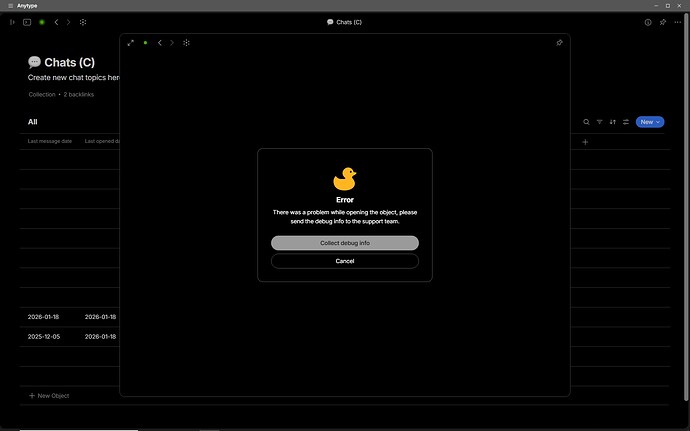The height and width of the screenshot is (431, 690).
Task: Click the widget panel icon beside sidebar toggle
Action: click(27, 22)
